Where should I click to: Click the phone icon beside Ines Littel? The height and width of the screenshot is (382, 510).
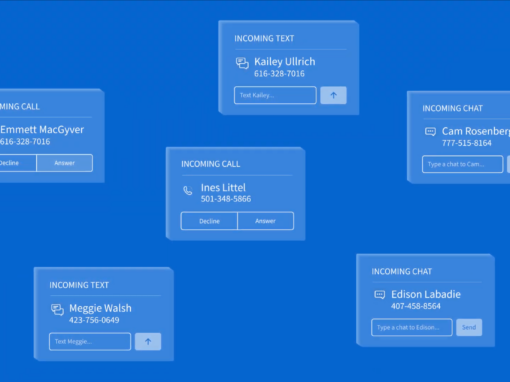pyautogui.click(x=188, y=190)
